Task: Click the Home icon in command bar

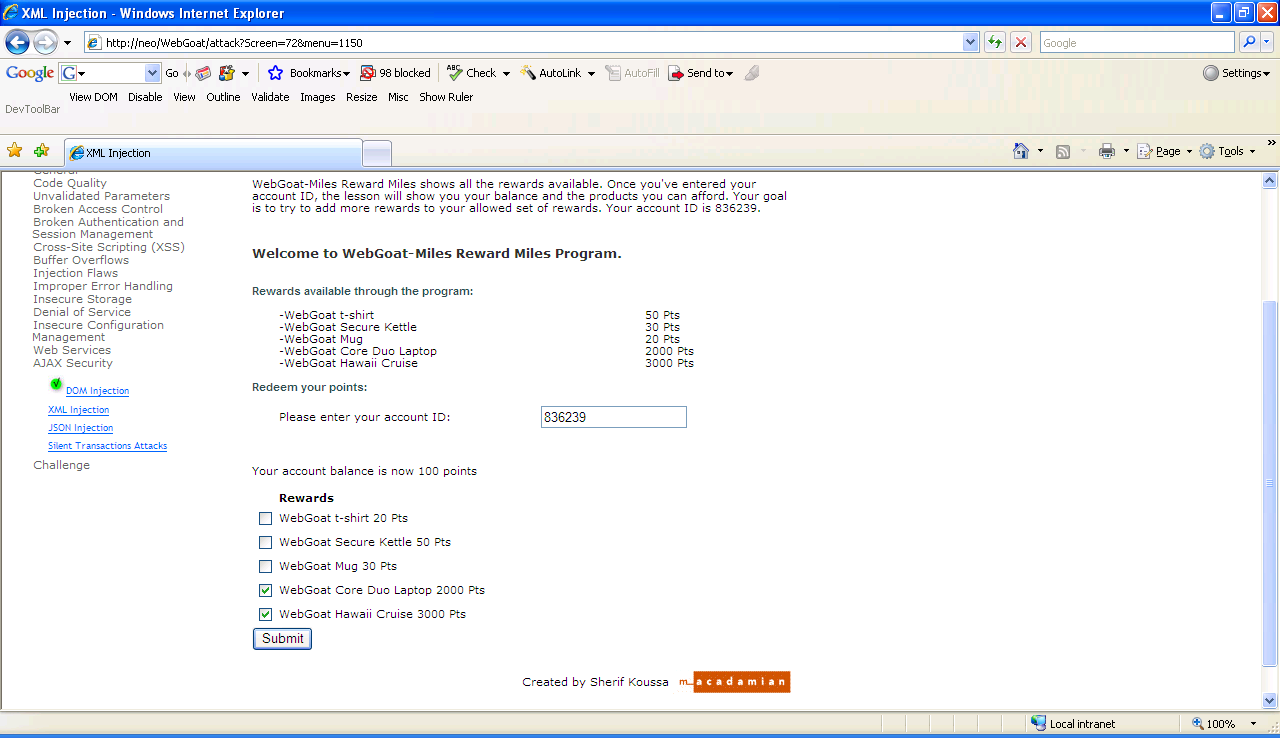Action: pos(1020,151)
